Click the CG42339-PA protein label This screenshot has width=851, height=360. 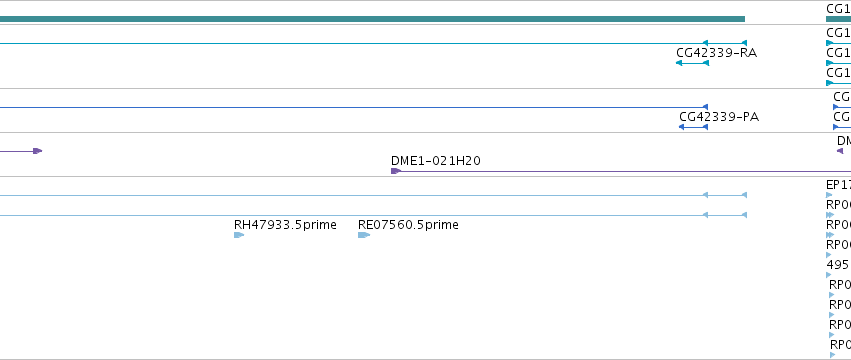click(719, 117)
